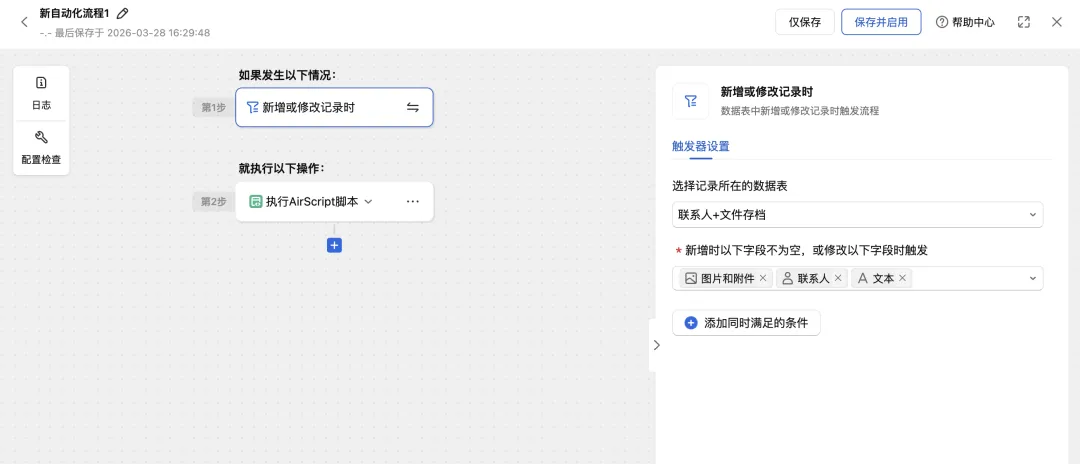The image size is (1080, 464).
Task: Click 添加同时满足的条件 button
Action: tap(746, 323)
